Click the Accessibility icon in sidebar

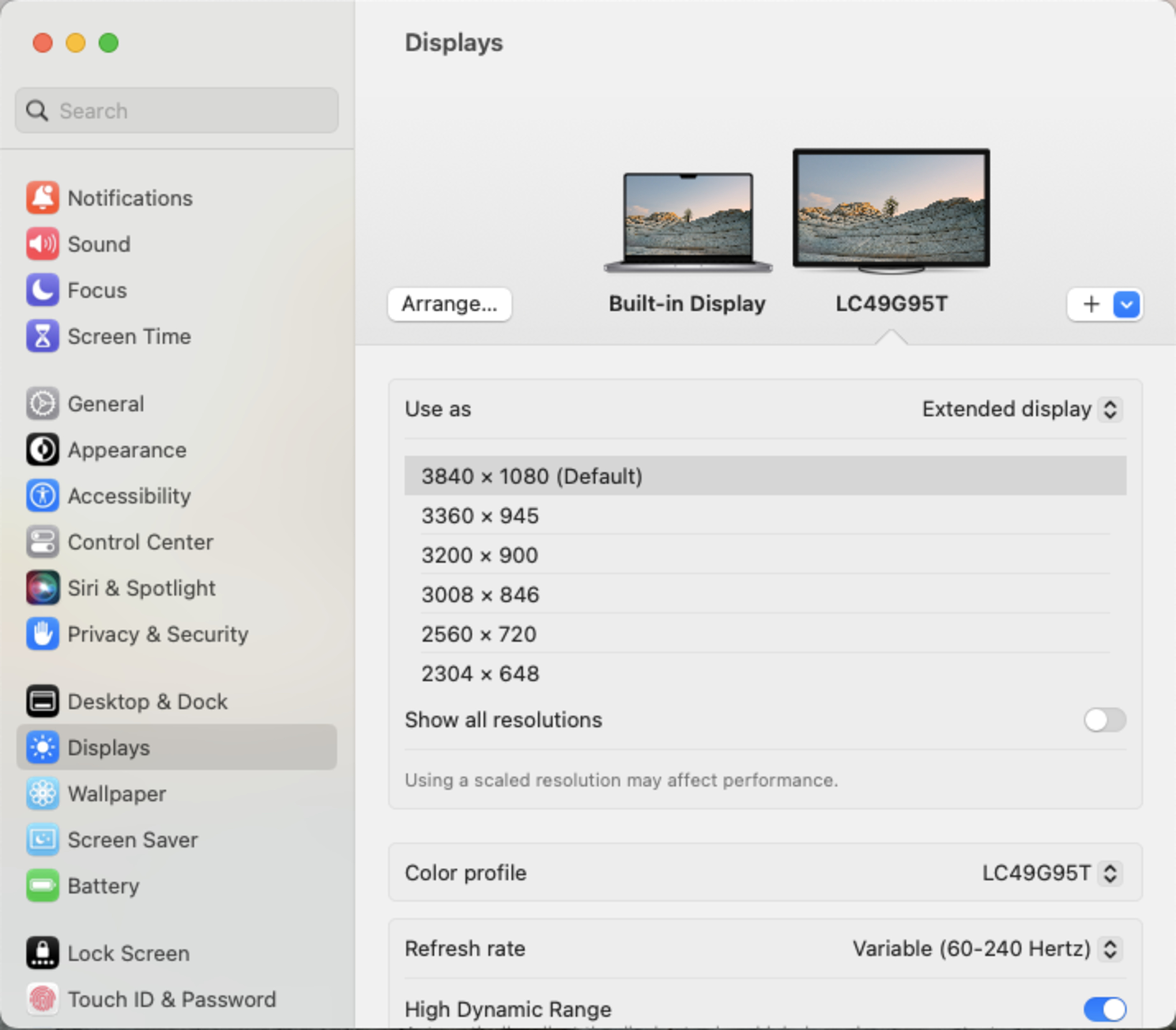pos(42,496)
